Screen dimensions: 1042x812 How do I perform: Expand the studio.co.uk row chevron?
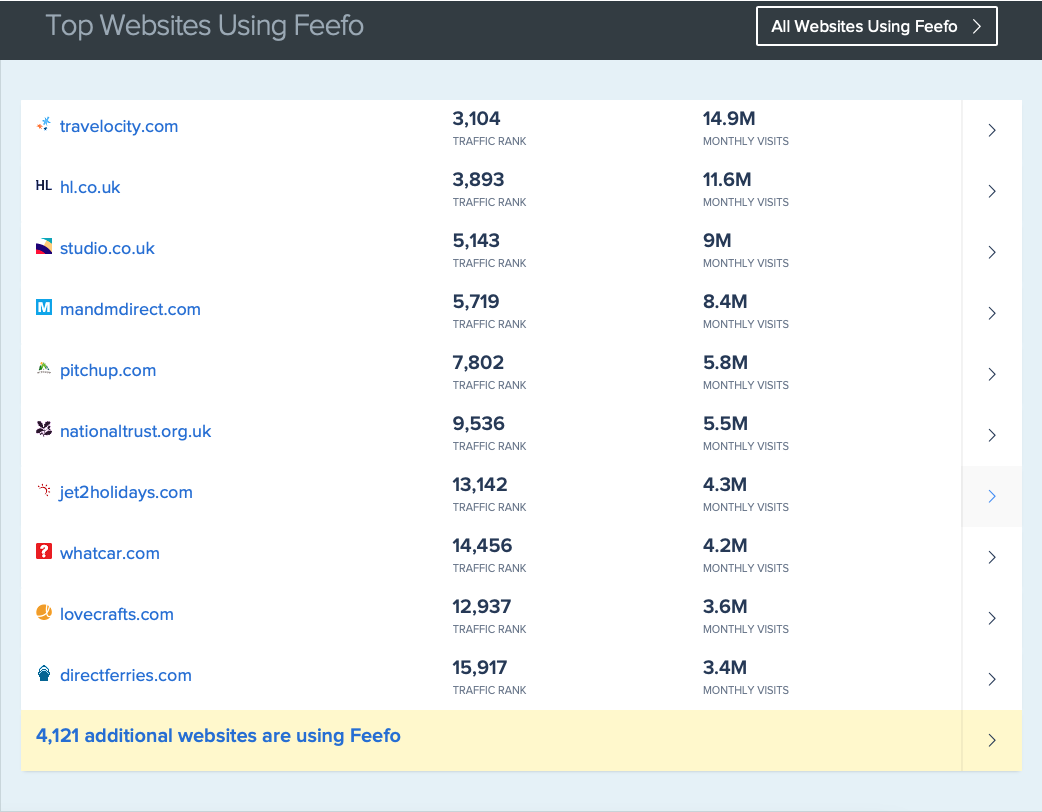point(991,253)
